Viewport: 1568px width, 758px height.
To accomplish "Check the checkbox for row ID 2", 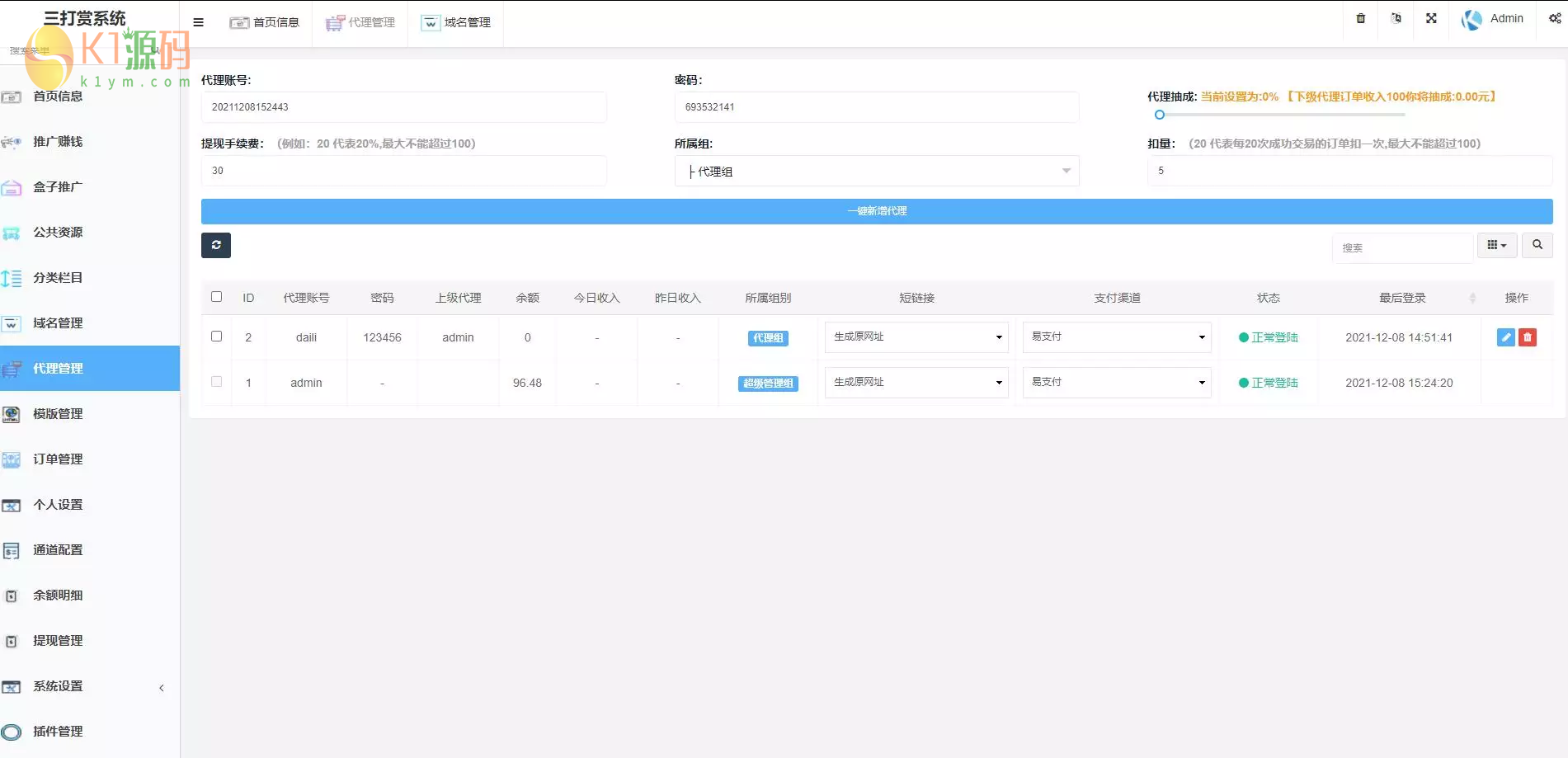I will pyautogui.click(x=217, y=337).
